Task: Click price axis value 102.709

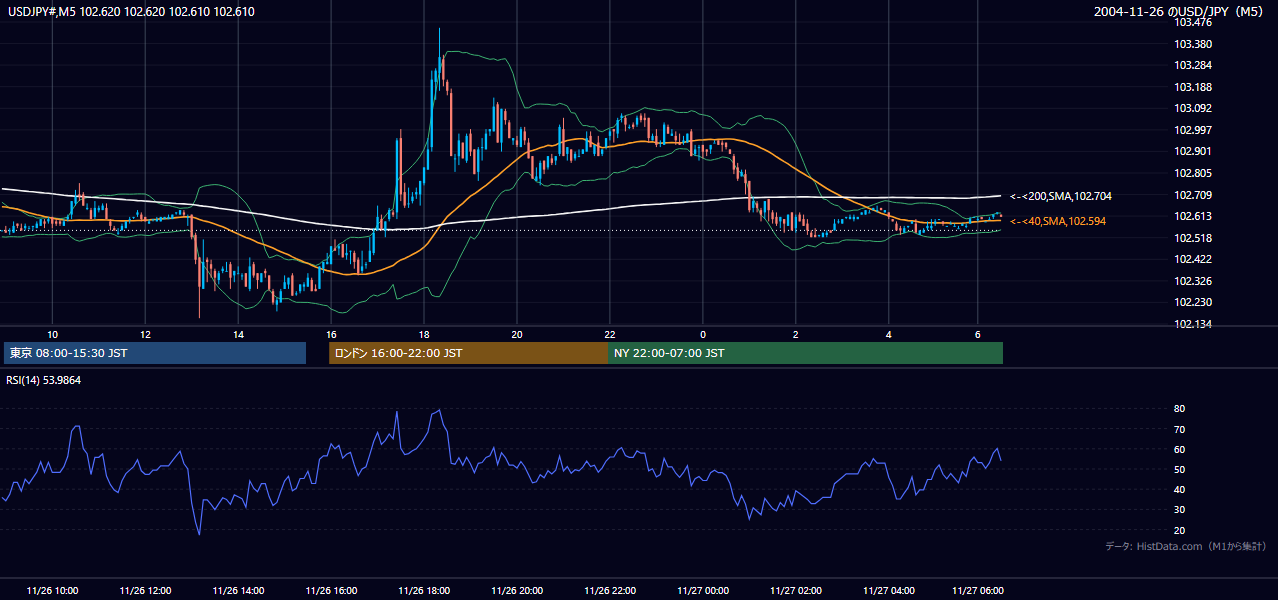Action: pos(1194,195)
